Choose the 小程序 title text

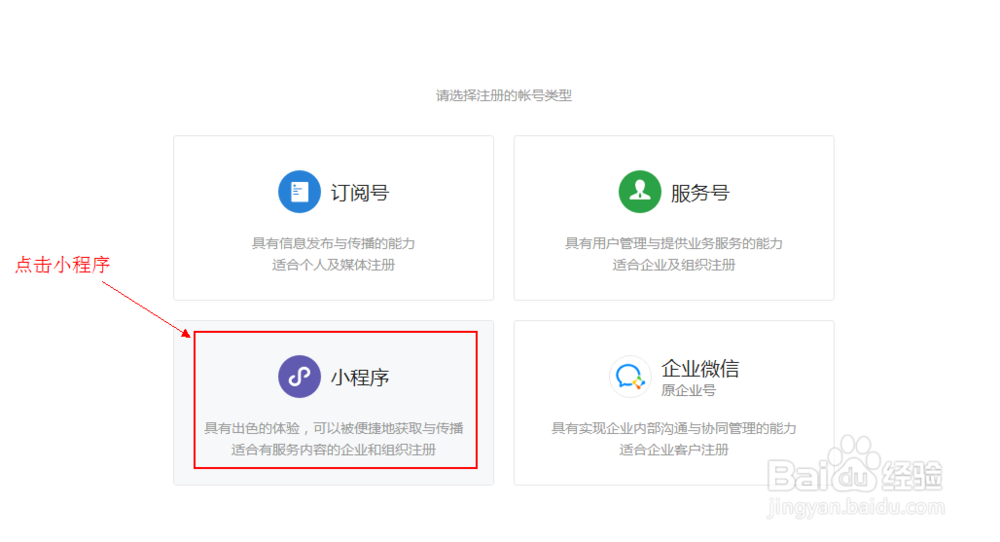pos(360,377)
